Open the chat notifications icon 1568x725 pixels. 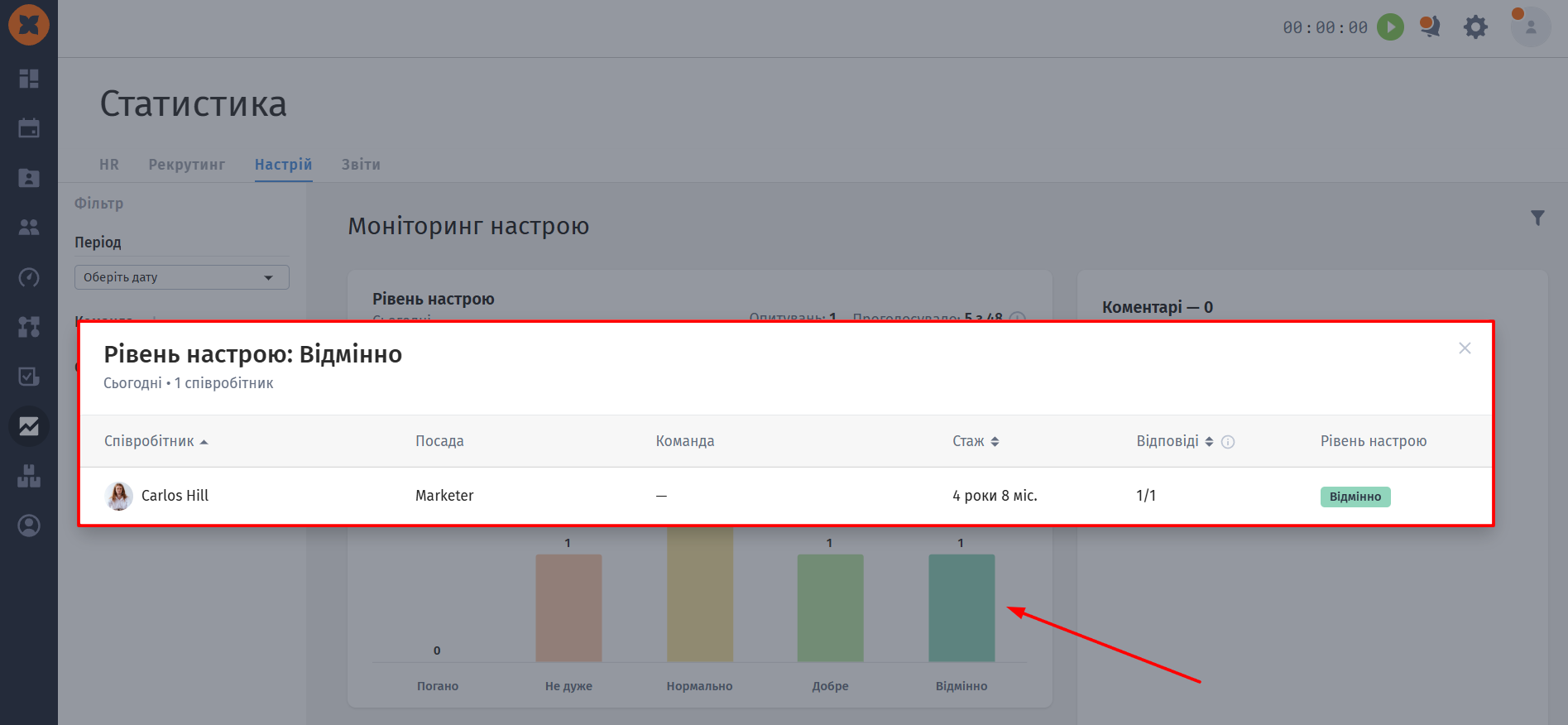click(1430, 26)
